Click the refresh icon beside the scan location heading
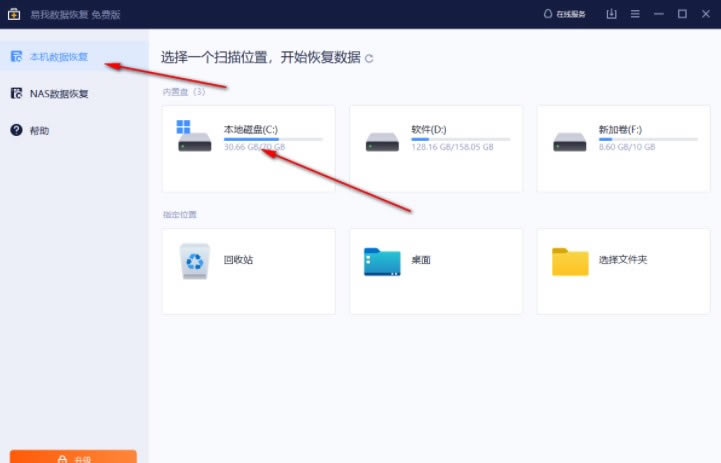Screen dimensions: 721x463 pyautogui.click(x=369, y=59)
